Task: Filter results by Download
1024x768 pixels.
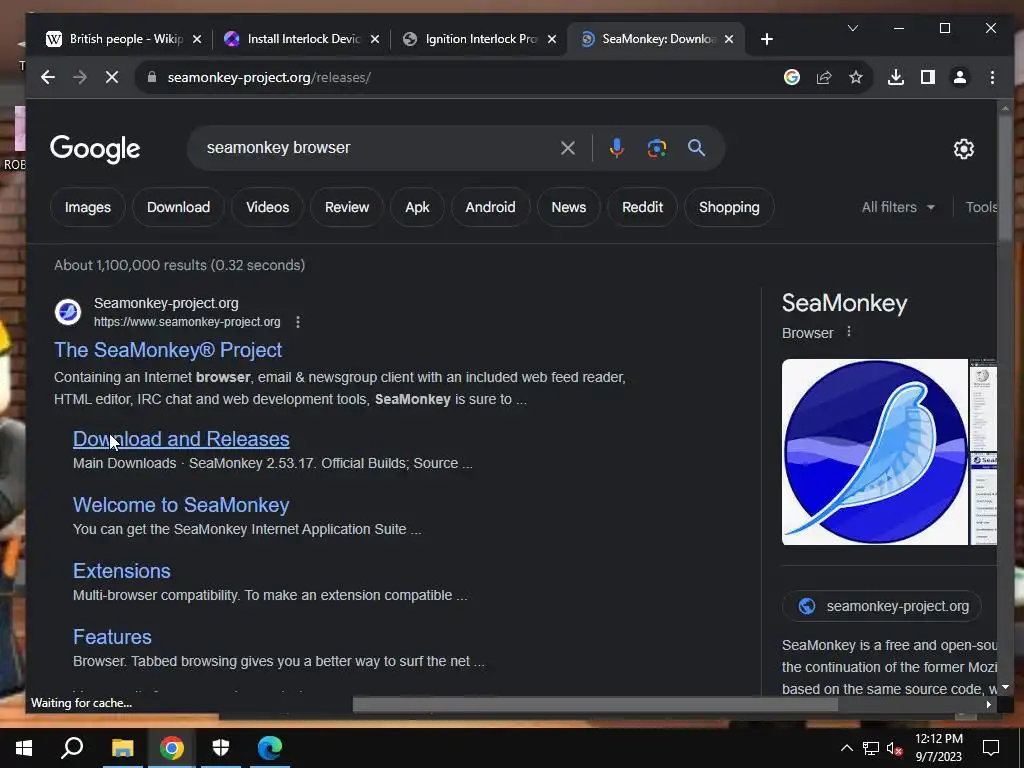Action: [x=178, y=207]
